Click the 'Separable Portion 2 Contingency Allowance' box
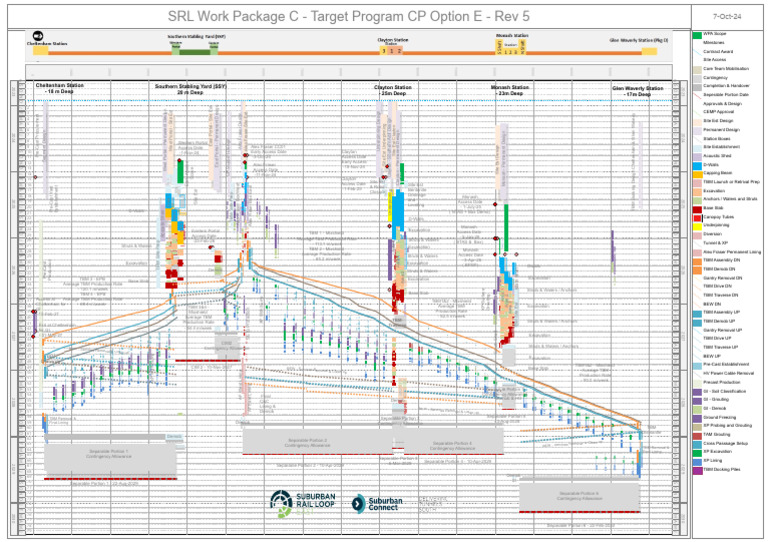 tap(317, 442)
